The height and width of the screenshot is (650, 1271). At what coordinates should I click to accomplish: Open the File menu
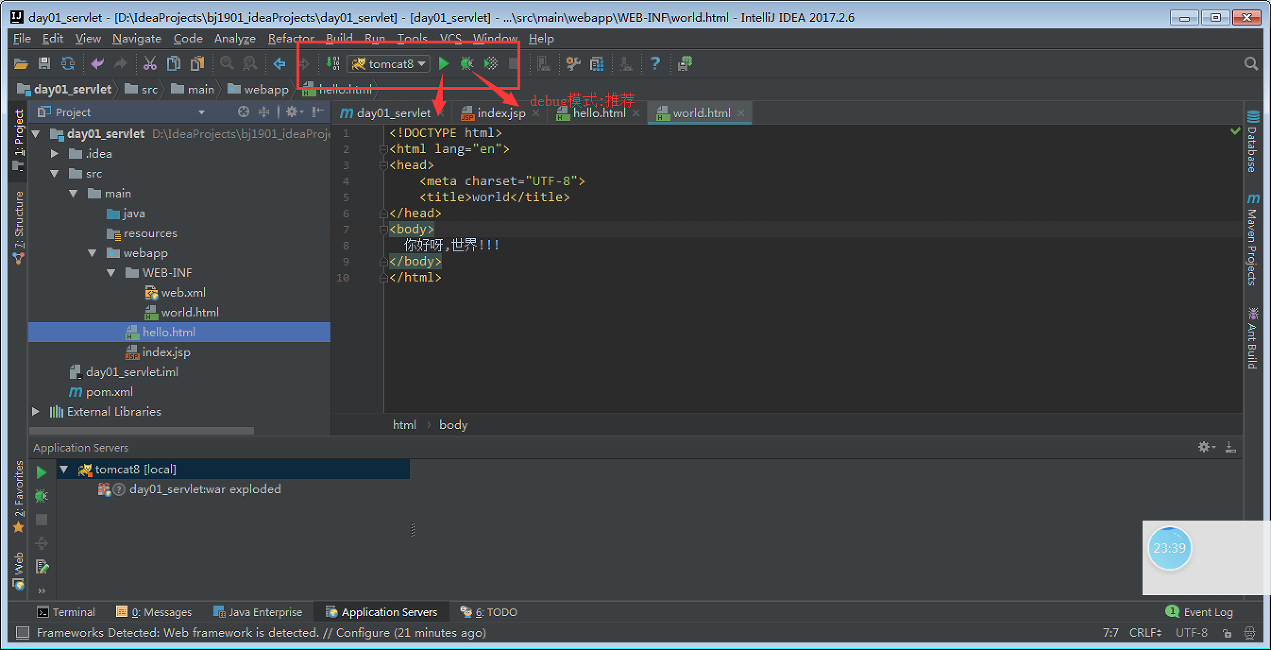point(22,39)
